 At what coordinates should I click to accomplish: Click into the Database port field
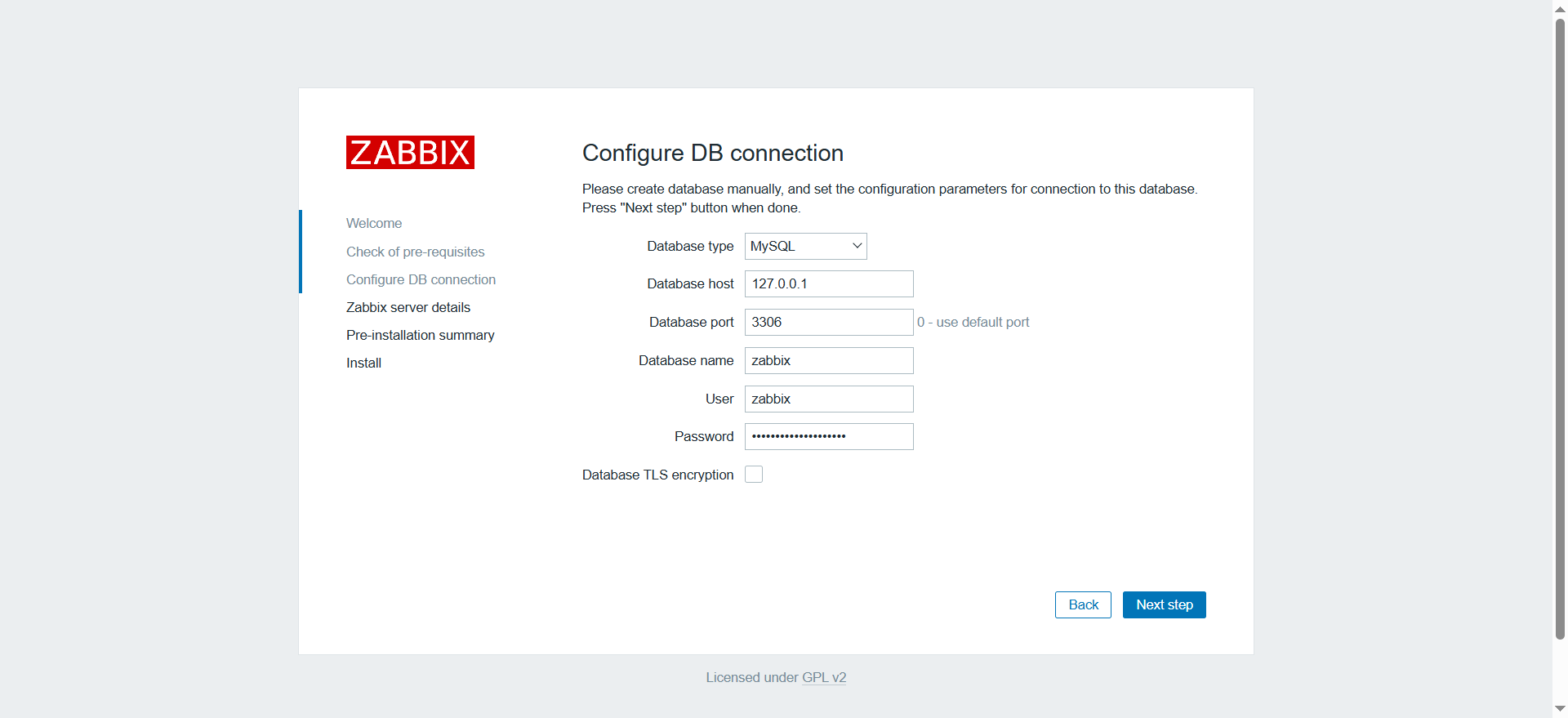click(x=828, y=322)
